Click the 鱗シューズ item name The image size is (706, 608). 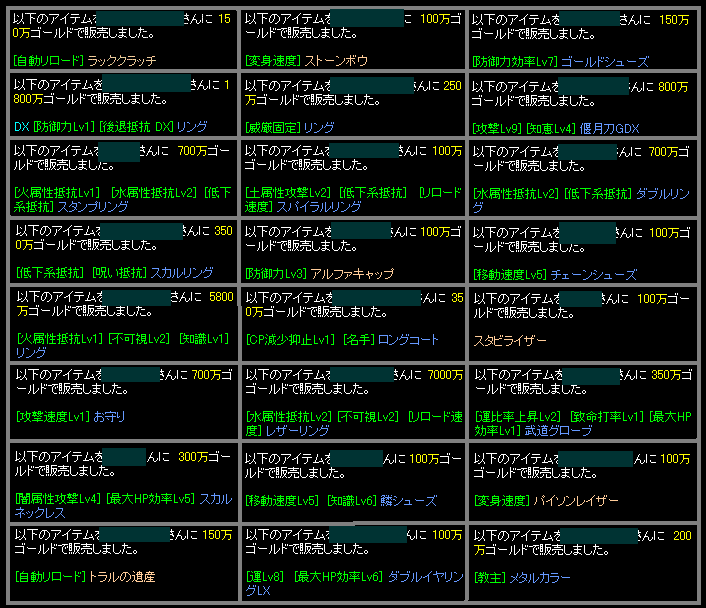(x=408, y=500)
